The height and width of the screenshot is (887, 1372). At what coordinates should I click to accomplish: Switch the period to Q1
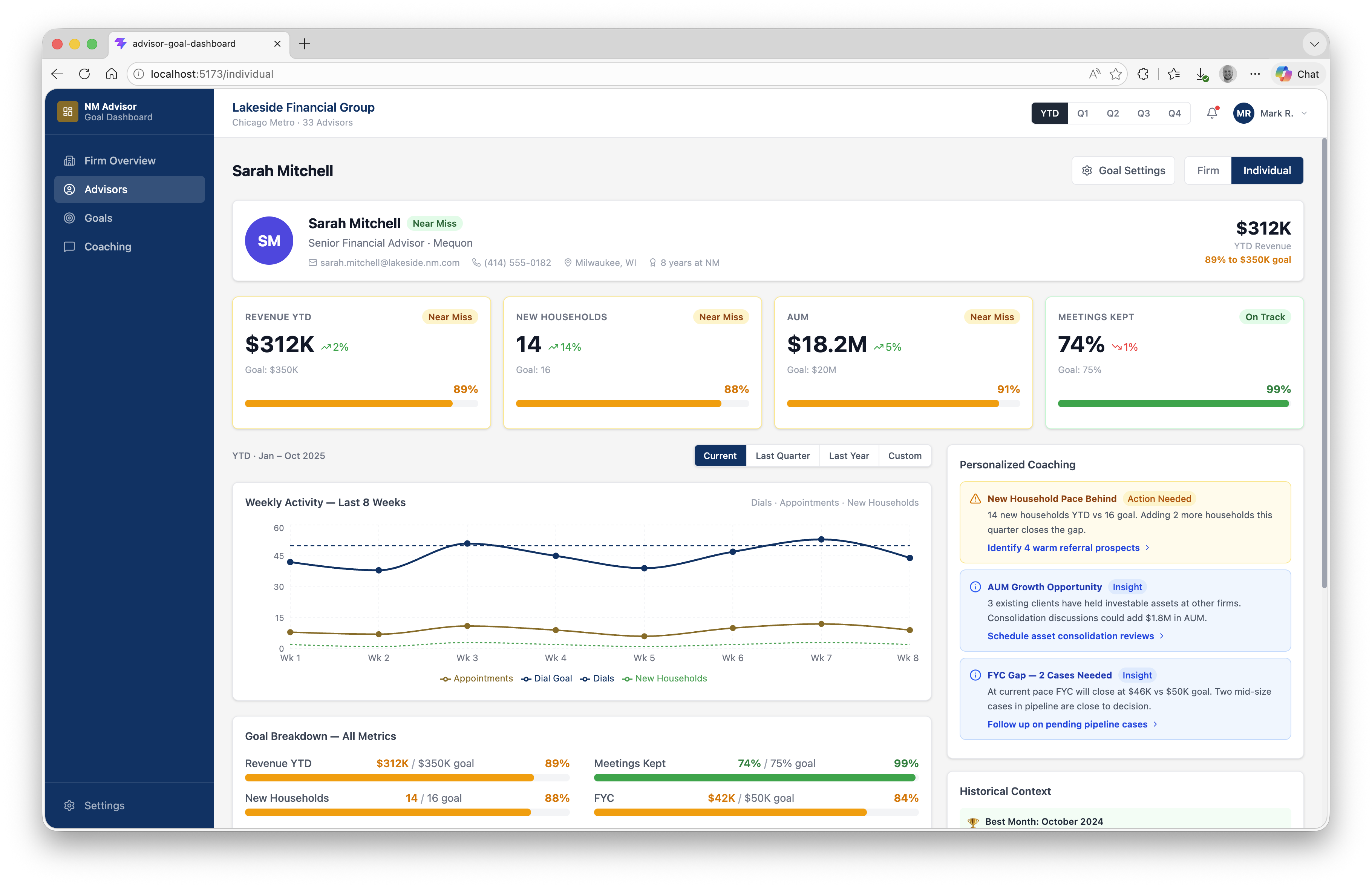coord(1083,114)
